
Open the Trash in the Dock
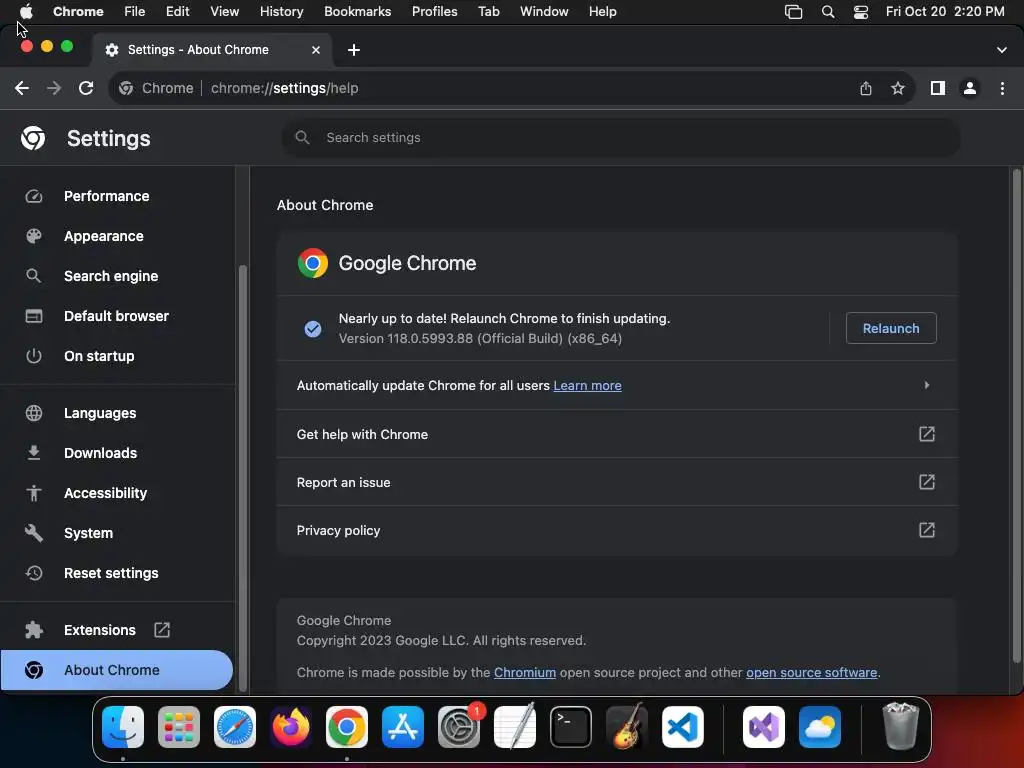901,726
